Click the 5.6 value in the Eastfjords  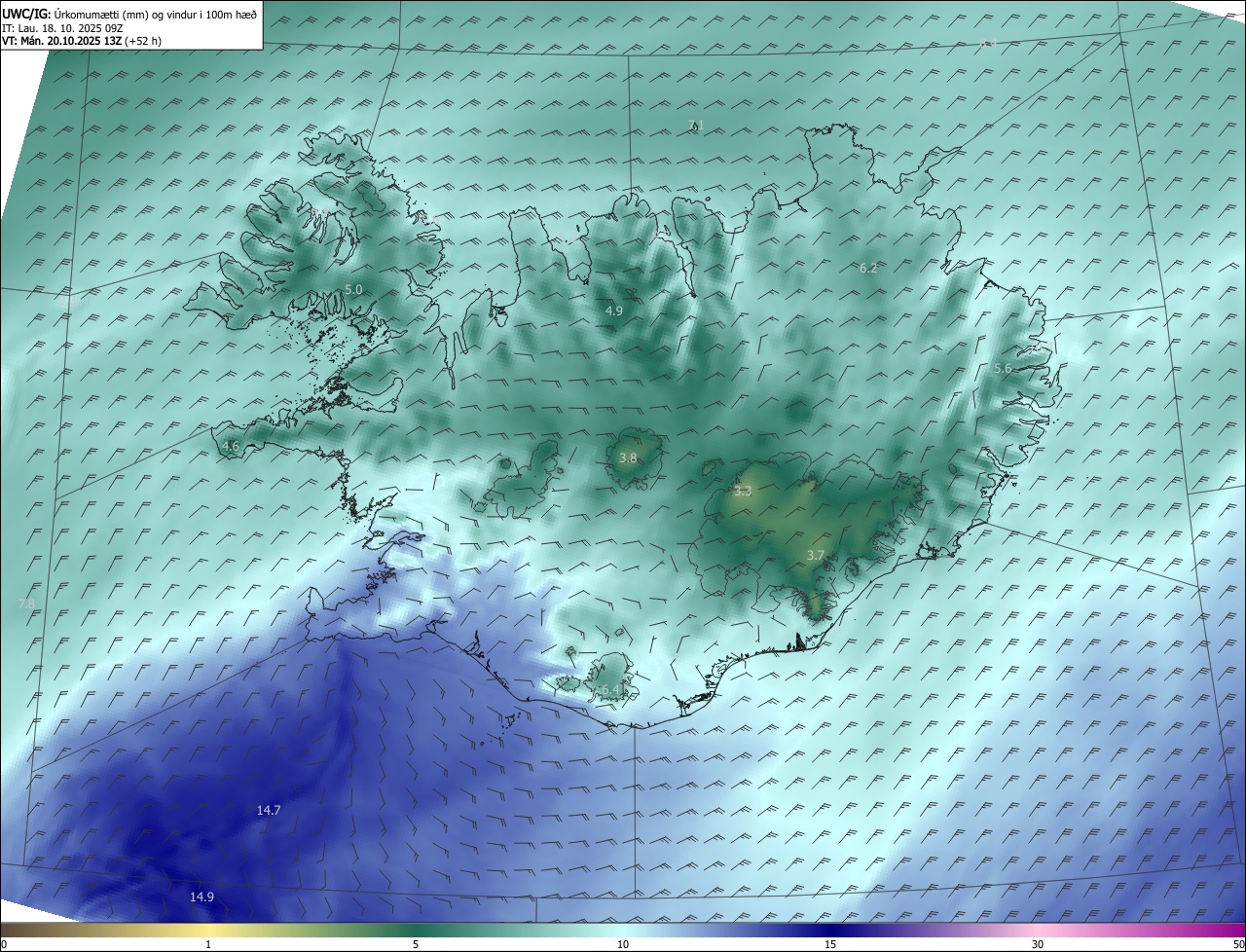pos(1003,368)
